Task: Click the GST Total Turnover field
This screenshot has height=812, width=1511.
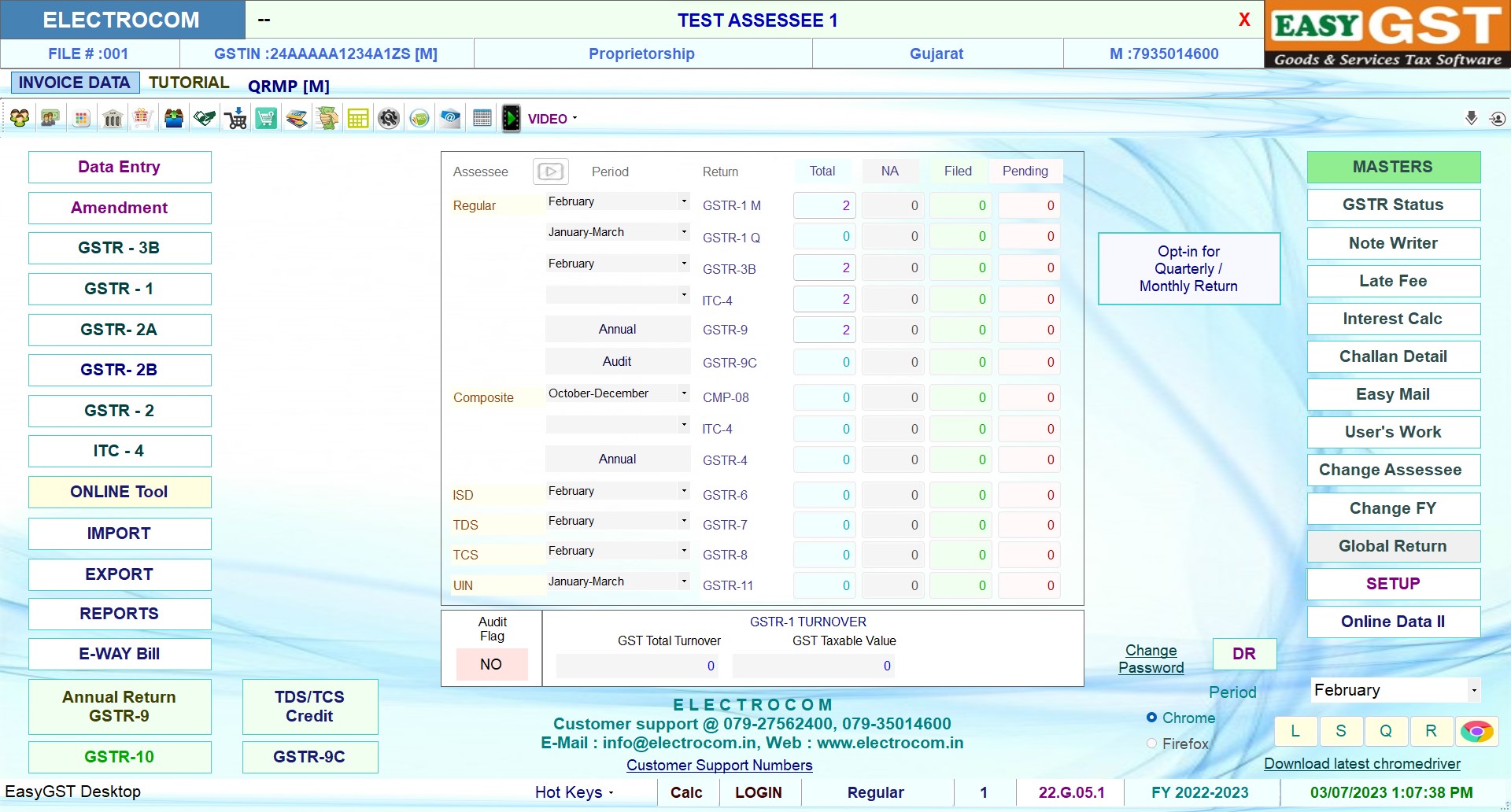Action: point(637,666)
